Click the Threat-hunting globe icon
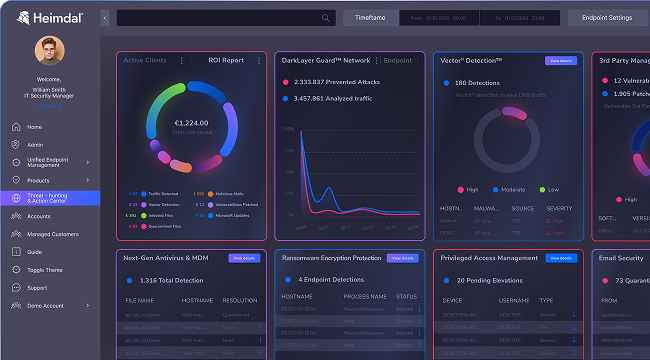 tap(16, 198)
